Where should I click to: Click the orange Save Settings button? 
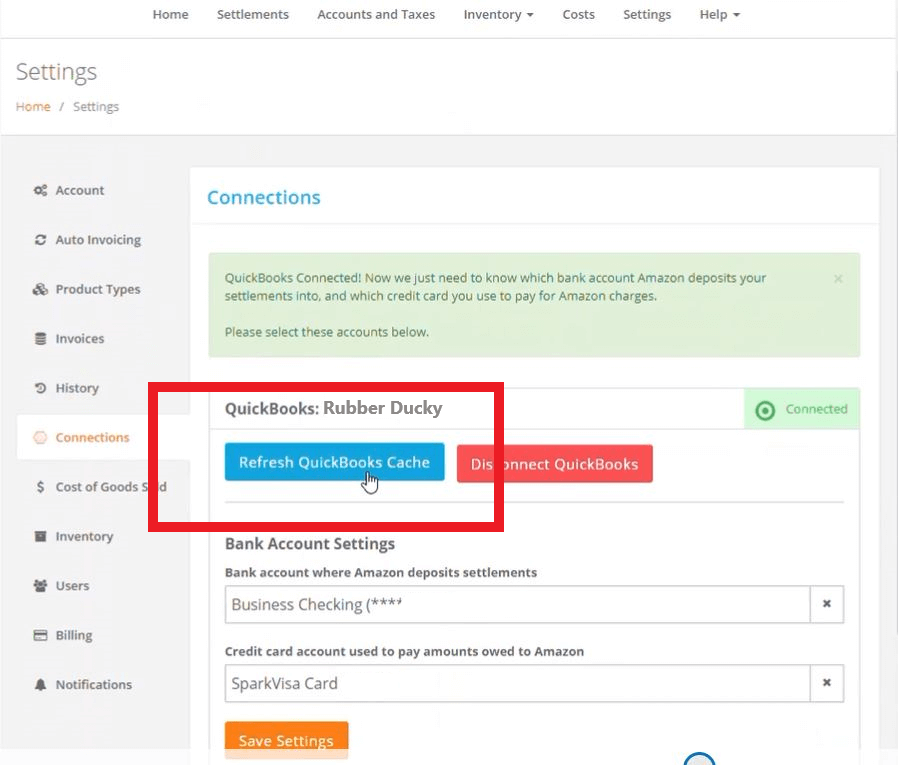click(286, 740)
